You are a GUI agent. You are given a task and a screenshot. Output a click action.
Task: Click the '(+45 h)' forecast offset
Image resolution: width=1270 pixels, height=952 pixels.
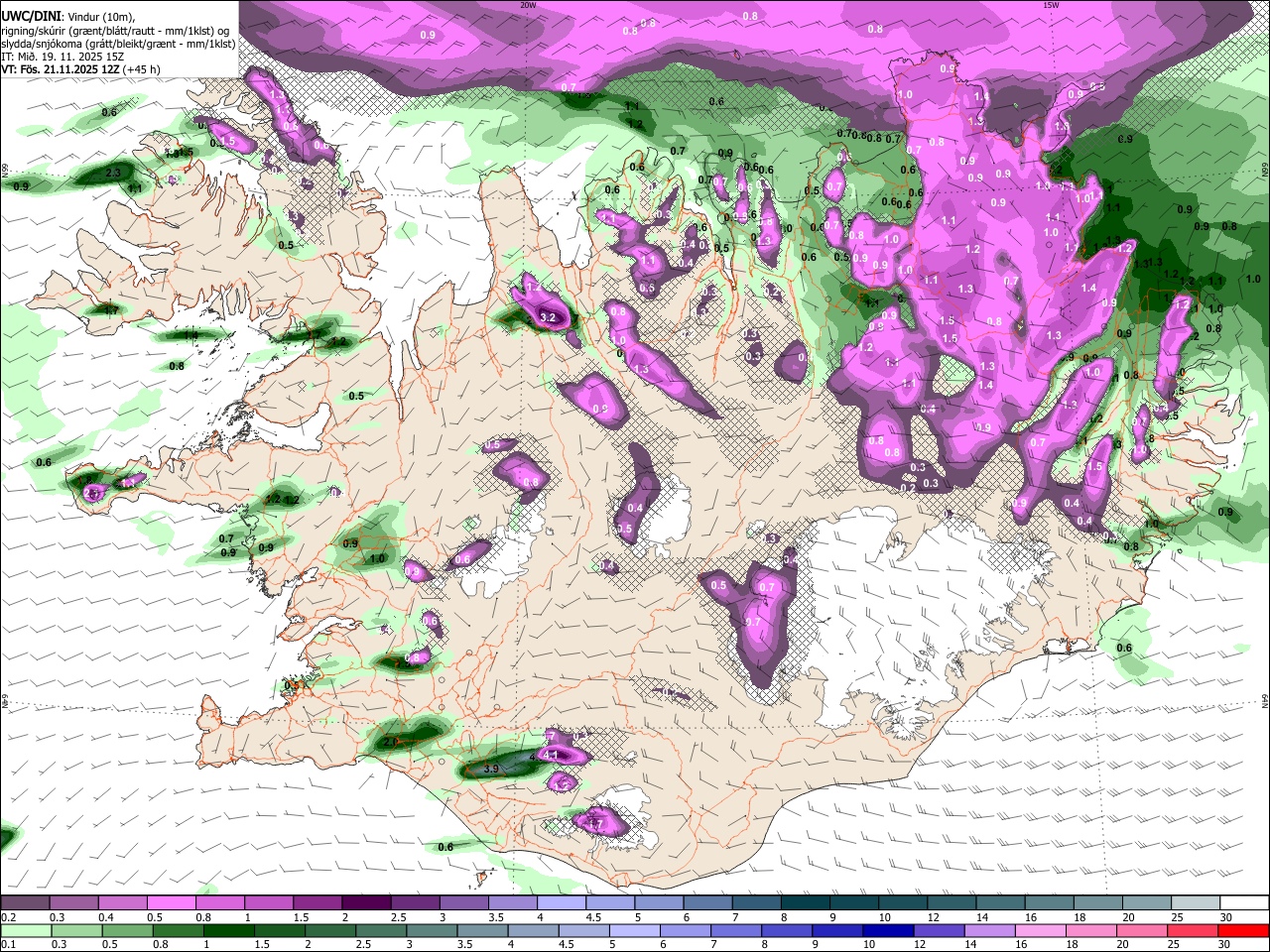141,69
